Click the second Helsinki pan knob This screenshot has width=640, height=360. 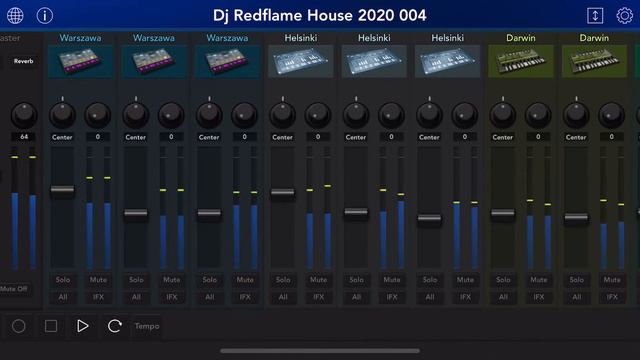pyautogui.click(x=356, y=116)
